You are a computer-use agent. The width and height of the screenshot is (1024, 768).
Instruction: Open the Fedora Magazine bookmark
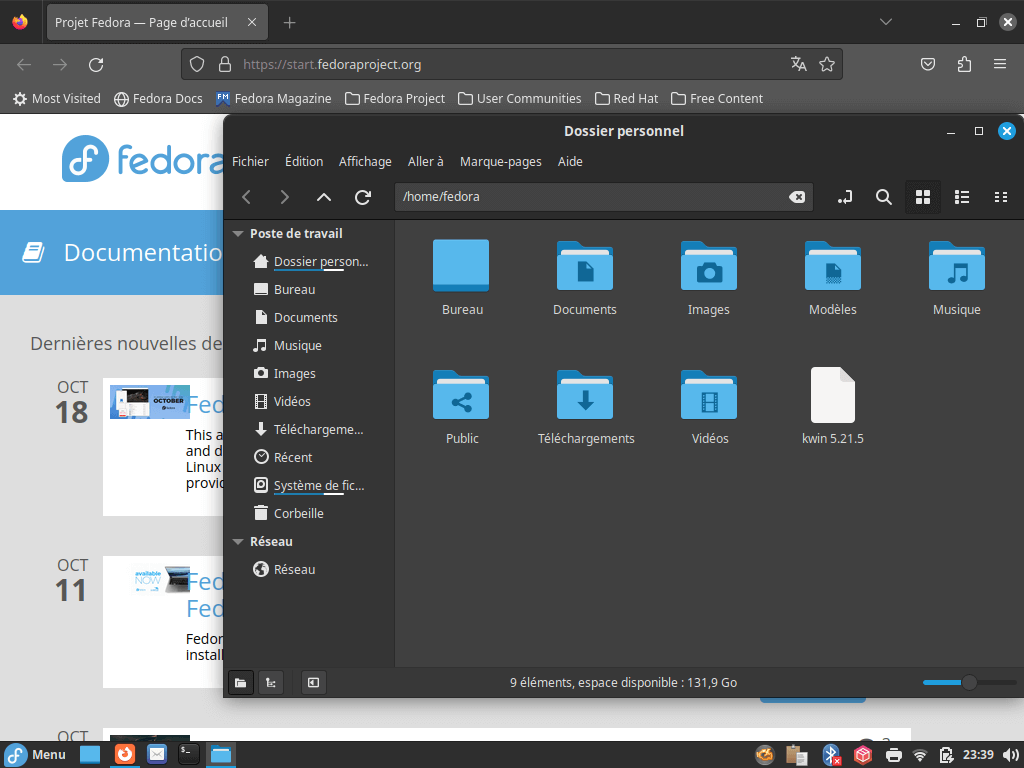(x=273, y=99)
